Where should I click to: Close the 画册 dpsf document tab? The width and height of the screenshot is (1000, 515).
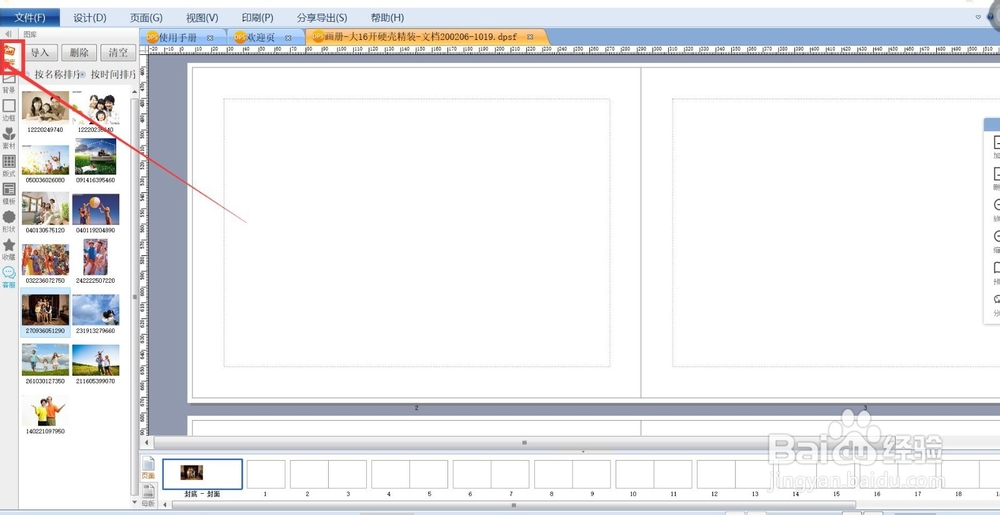point(530,38)
